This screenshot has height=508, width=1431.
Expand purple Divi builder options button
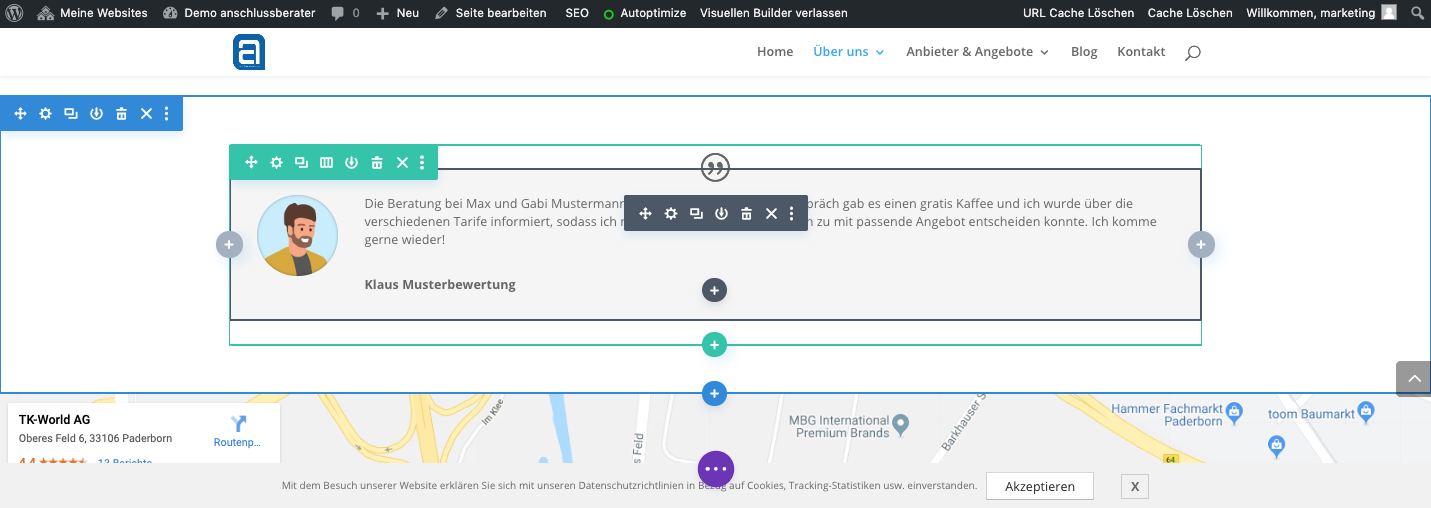716,468
